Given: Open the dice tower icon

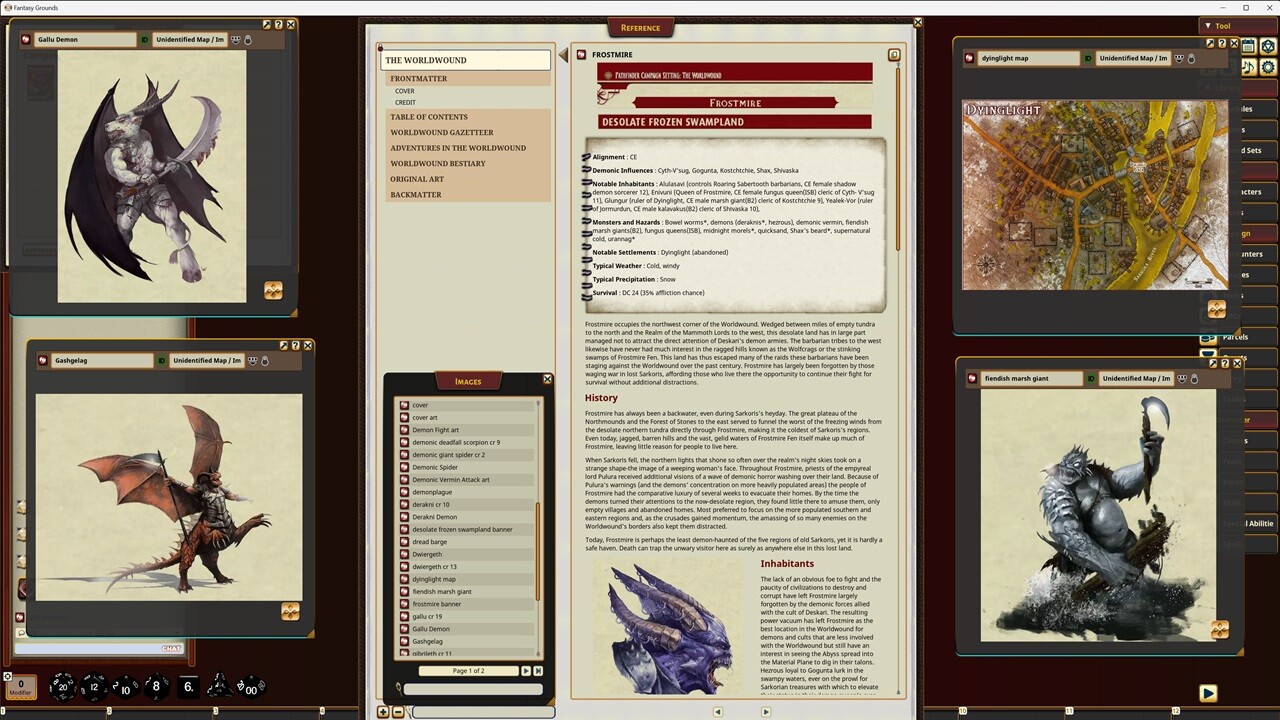Looking at the screenshot, I should tap(1268, 47).
